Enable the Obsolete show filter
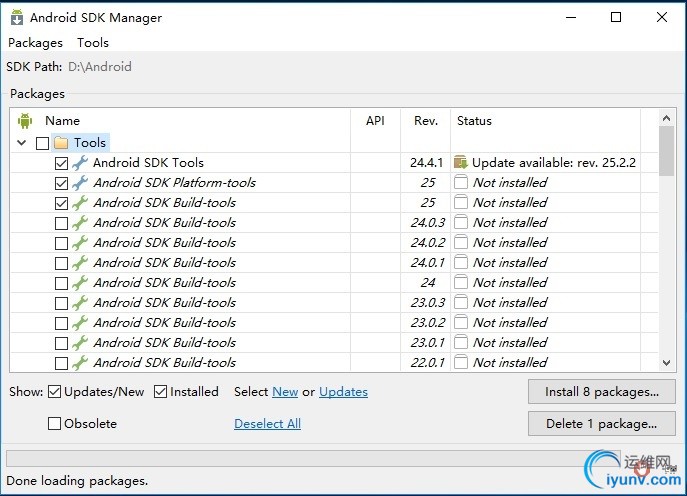Viewport: 687px width, 496px height. click(x=54, y=424)
